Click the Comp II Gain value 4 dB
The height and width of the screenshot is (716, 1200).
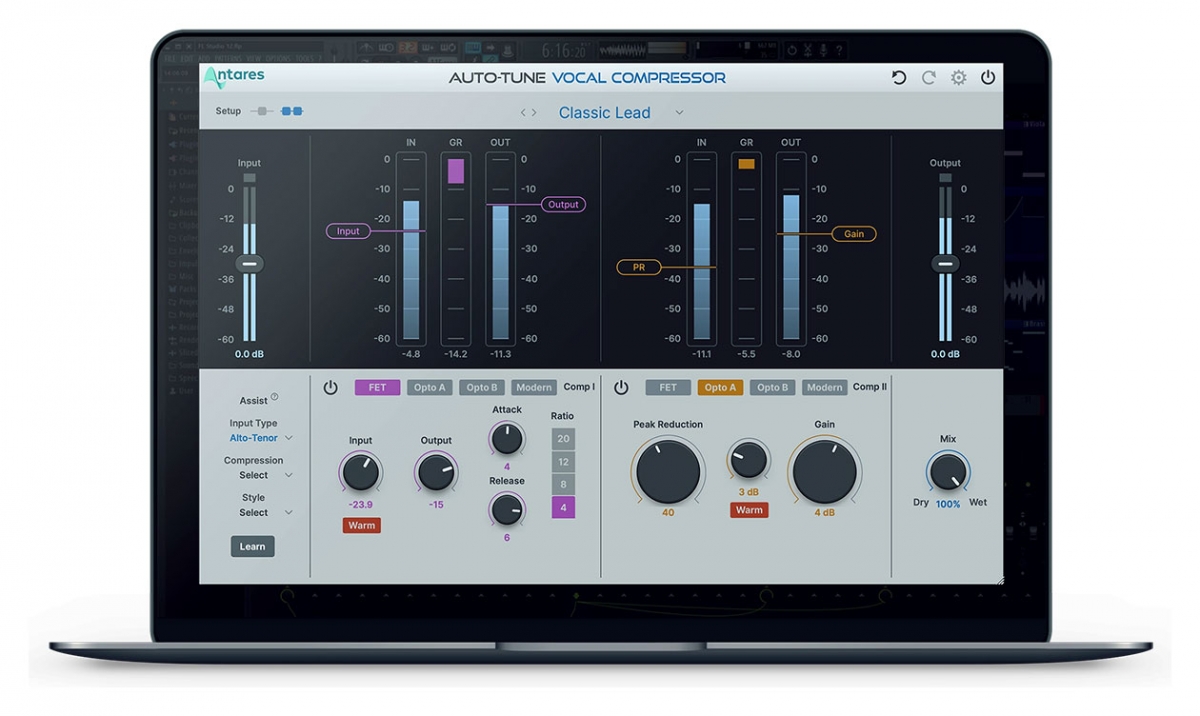click(824, 513)
